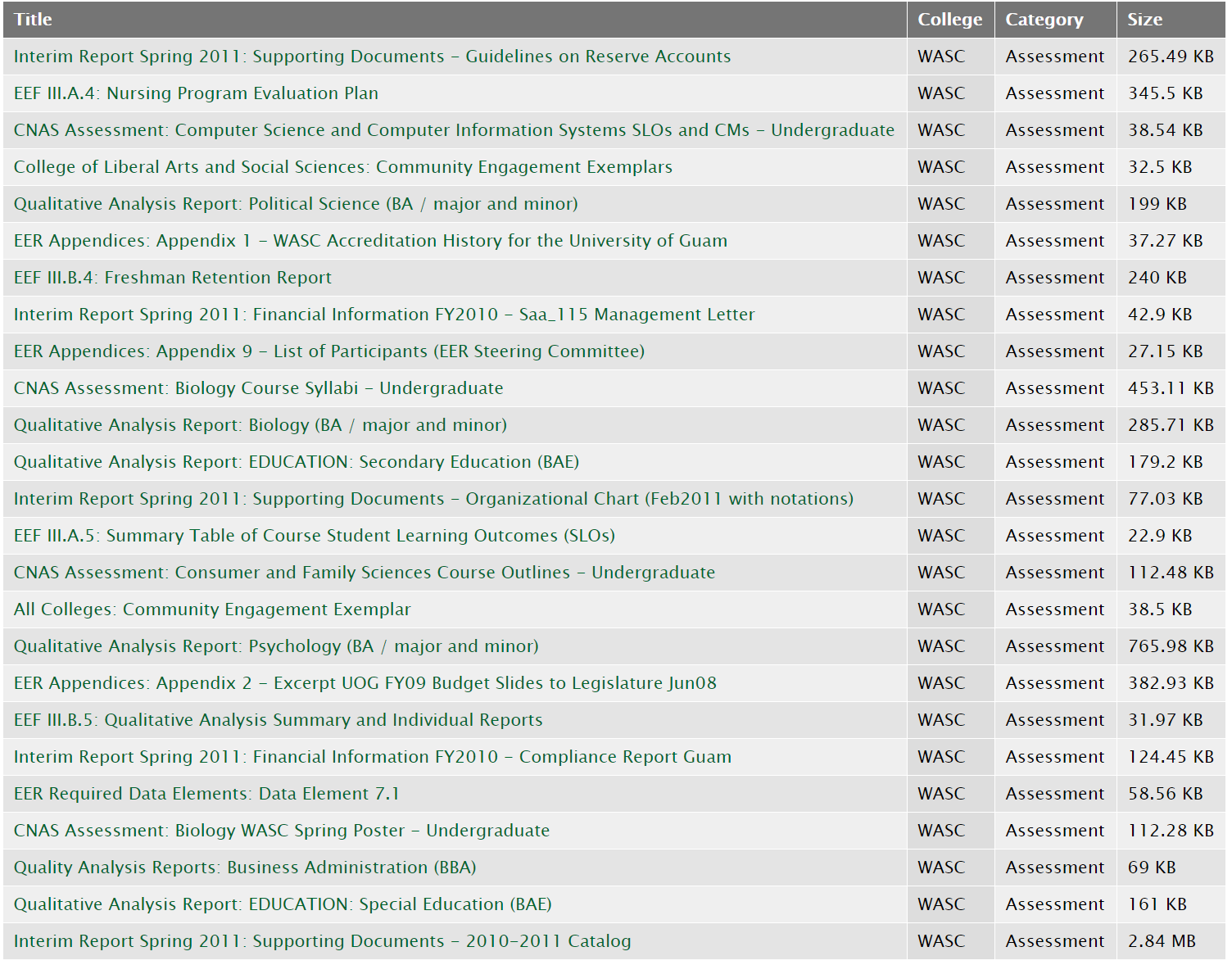Image resolution: width=1232 pixels, height=965 pixels.
Task: Open Guidelines on Reserve Accounts document link
Action: pos(372,57)
